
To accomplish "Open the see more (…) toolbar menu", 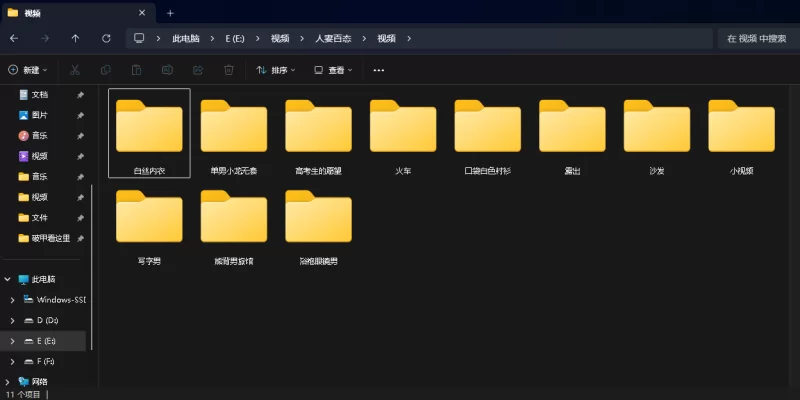I will (379, 70).
